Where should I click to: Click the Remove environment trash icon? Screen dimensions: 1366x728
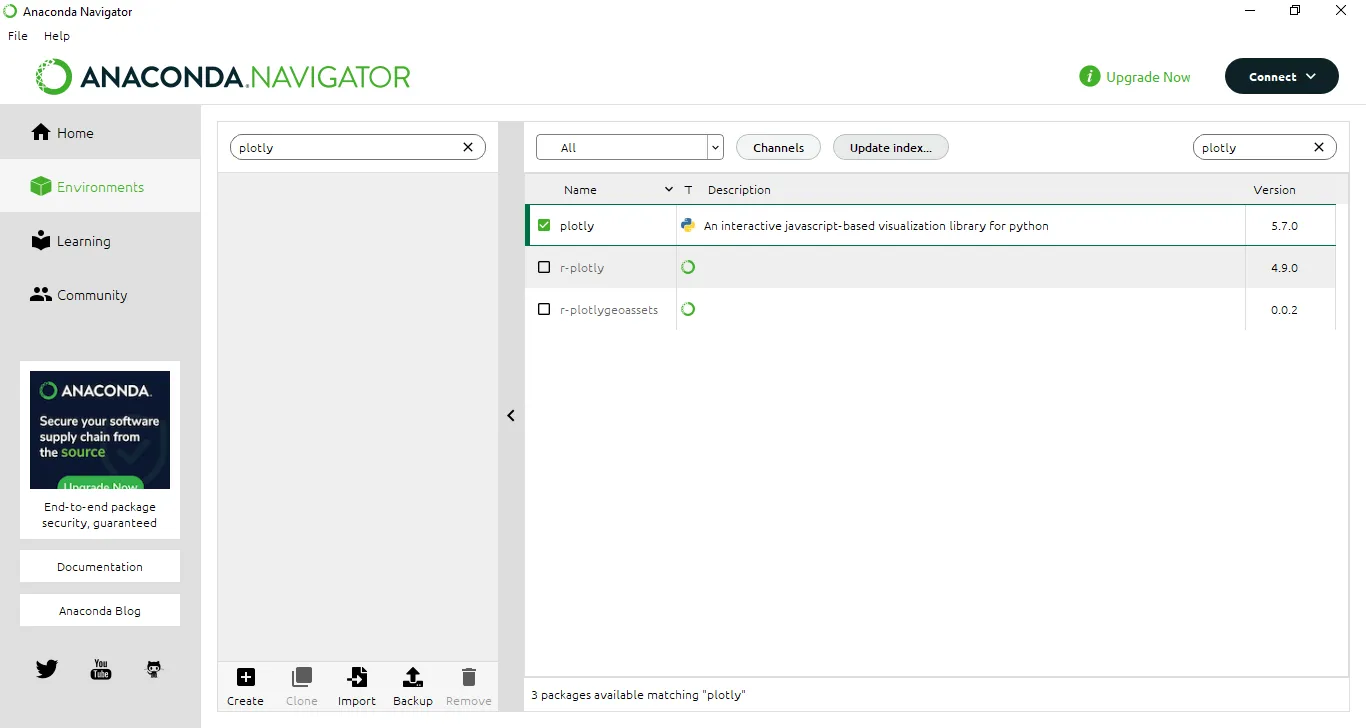tap(469, 677)
